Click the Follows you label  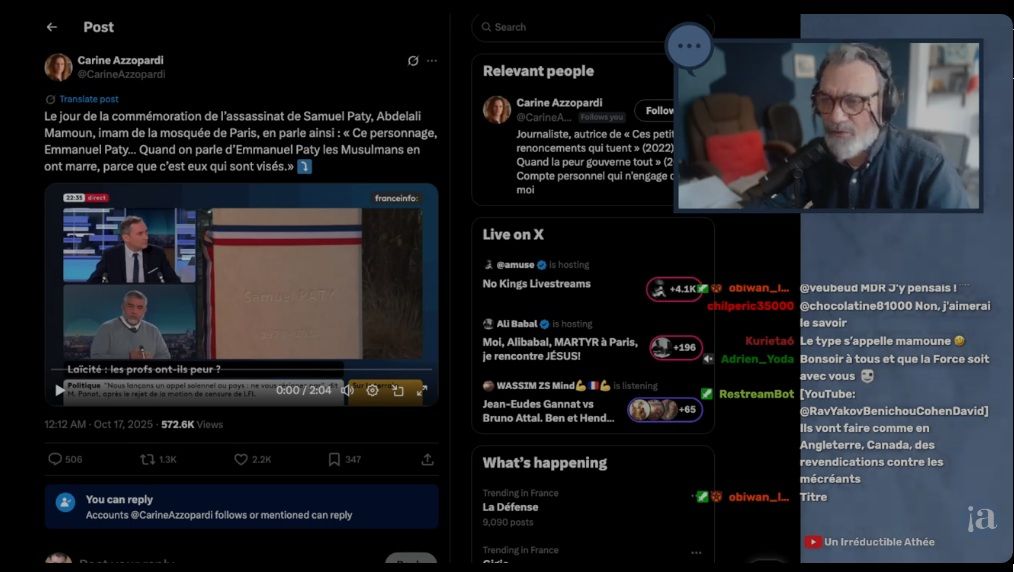tap(601, 117)
